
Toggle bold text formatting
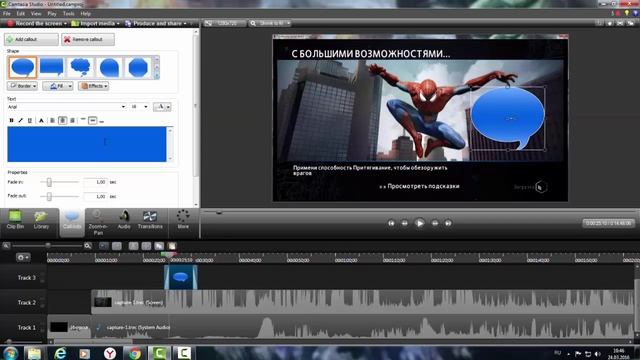tap(11, 120)
